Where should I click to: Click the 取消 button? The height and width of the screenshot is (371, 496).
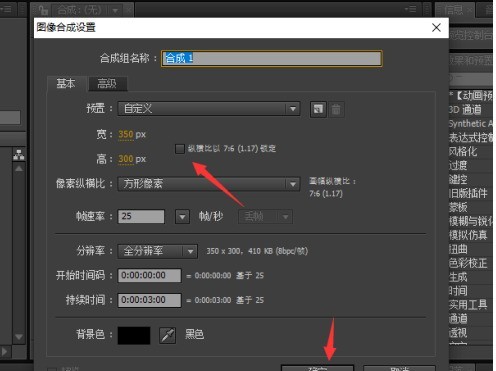pyautogui.click(x=399, y=368)
